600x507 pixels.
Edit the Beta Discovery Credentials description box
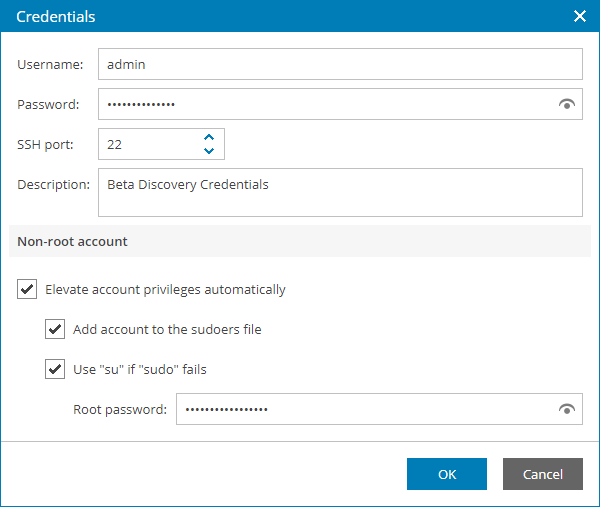pos(340,192)
